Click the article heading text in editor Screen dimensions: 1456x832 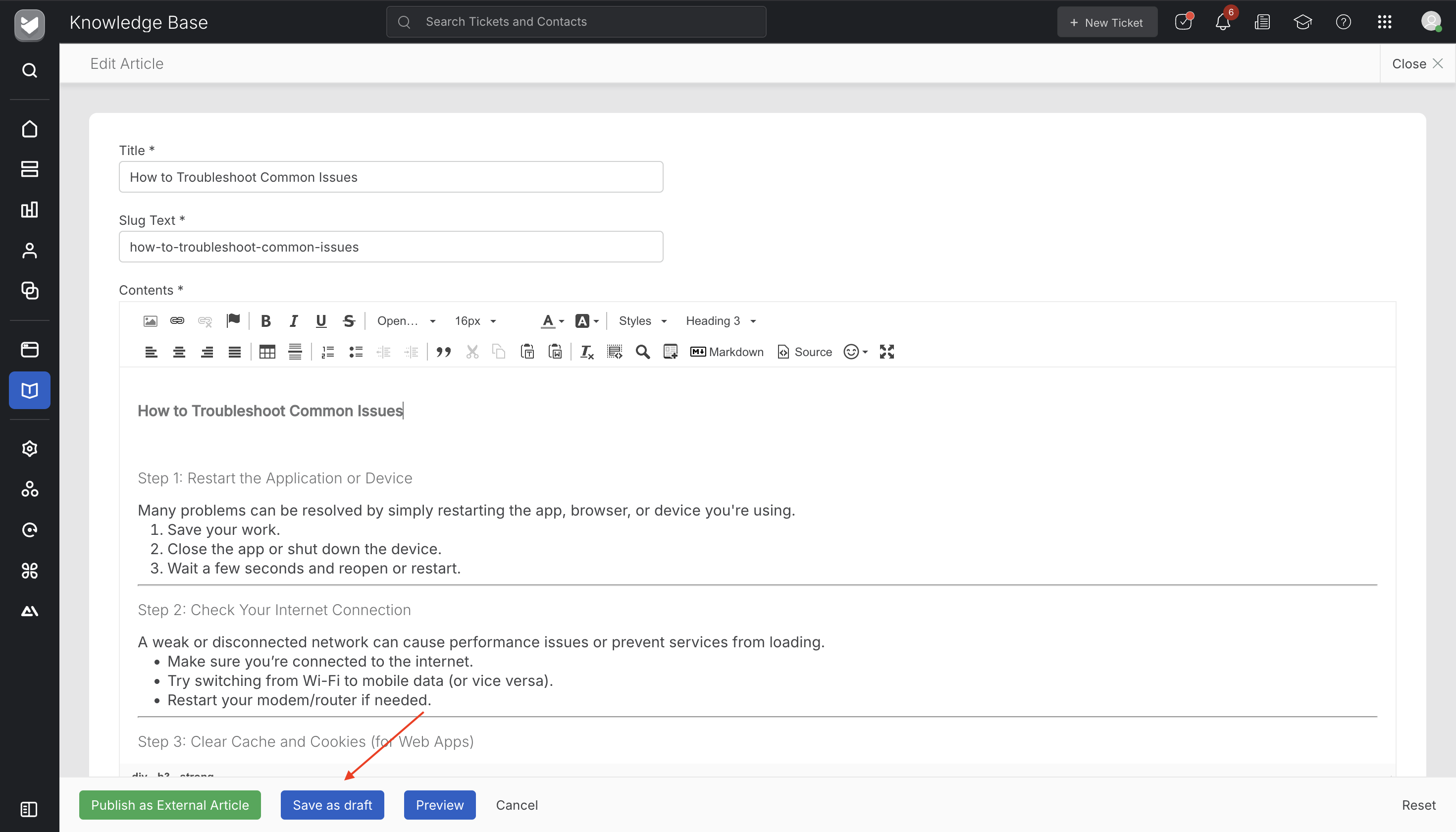(270, 411)
